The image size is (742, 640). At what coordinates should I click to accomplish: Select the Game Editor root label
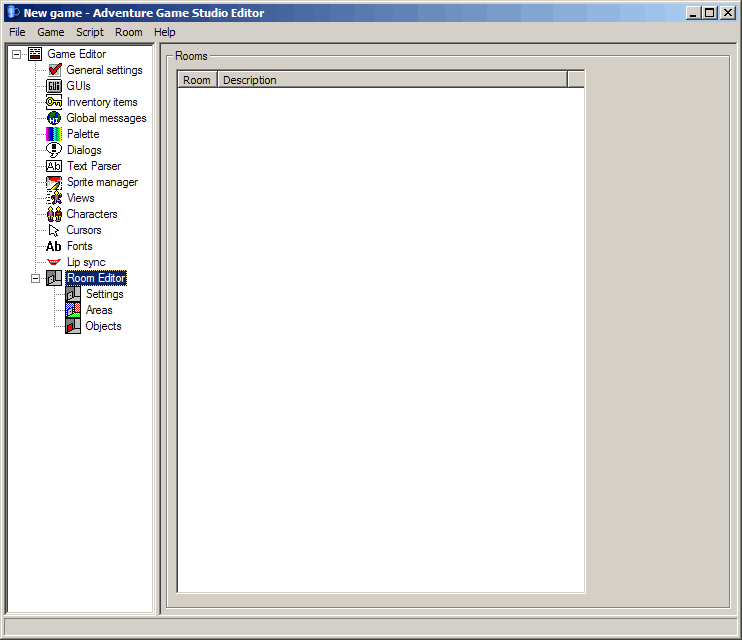77,54
